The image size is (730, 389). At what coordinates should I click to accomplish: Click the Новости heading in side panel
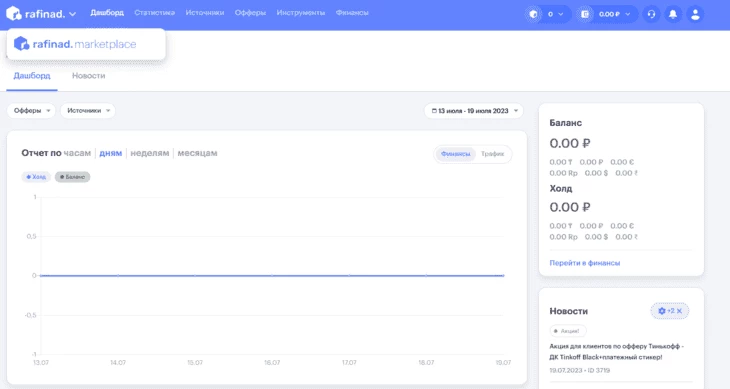(568, 311)
